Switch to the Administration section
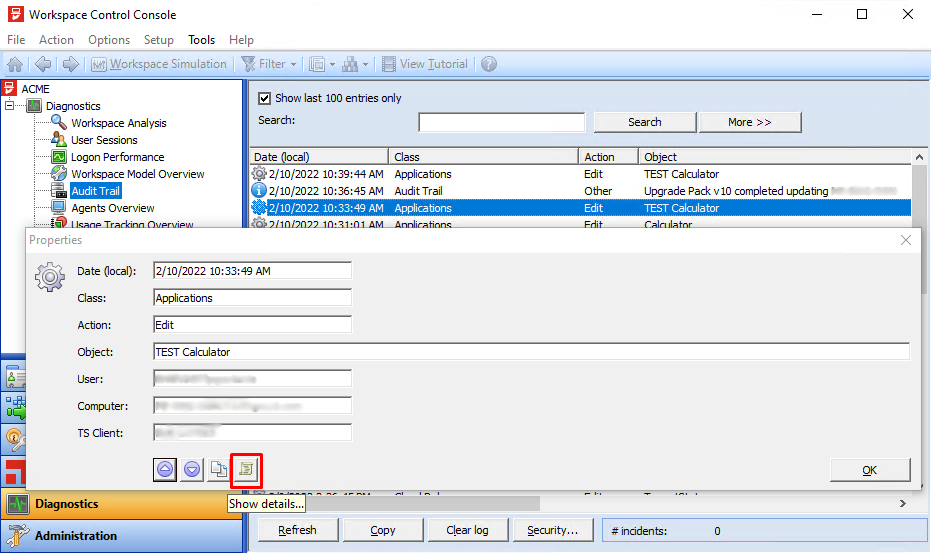 76,536
